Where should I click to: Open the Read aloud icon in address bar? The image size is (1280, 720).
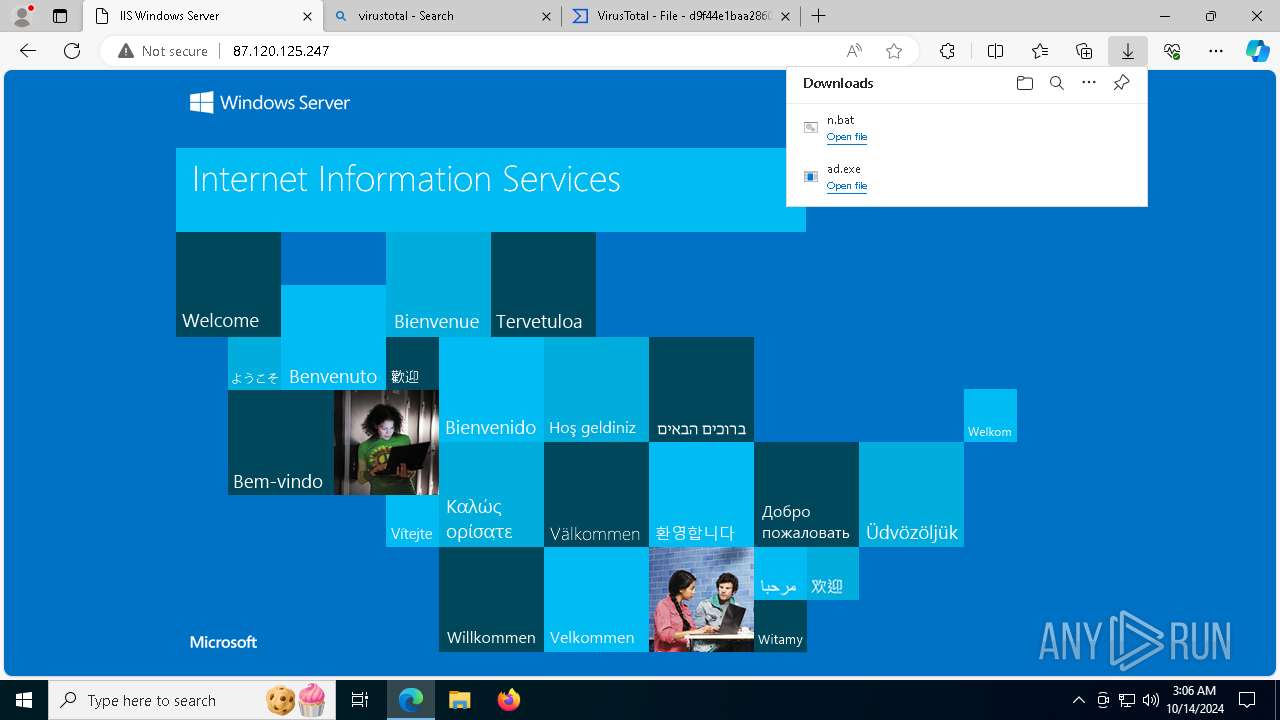(854, 51)
